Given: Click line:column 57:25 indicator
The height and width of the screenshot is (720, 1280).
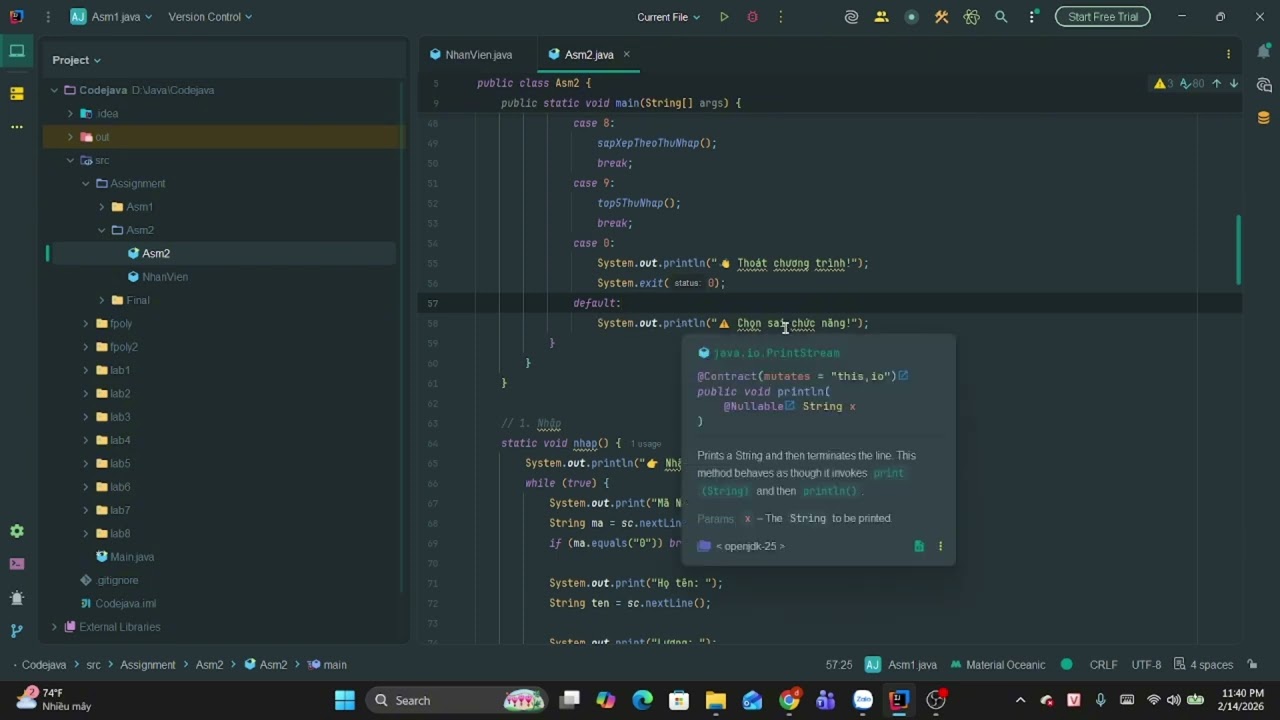Looking at the screenshot, I should (839, 665).
